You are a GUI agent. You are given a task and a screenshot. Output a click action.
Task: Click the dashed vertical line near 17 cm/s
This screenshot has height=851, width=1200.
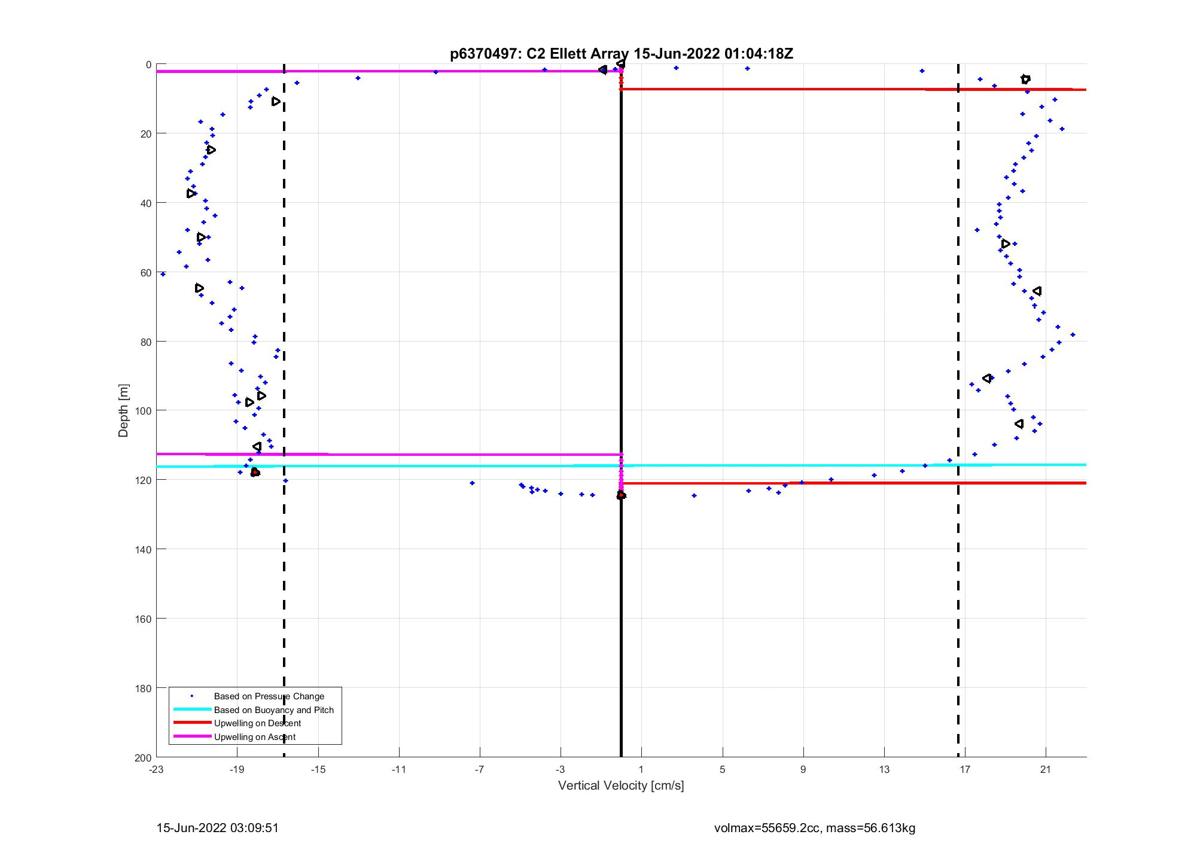click(x=958, y=410)
